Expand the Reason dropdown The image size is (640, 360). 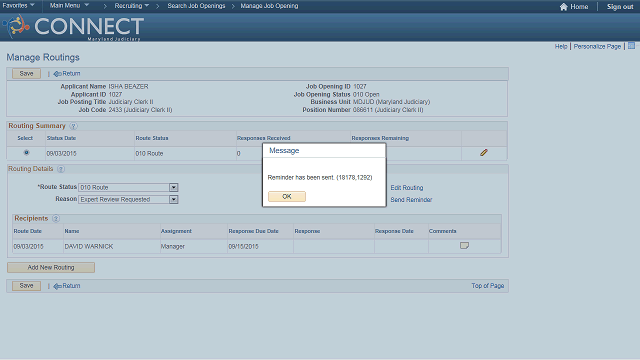[174, 200]
